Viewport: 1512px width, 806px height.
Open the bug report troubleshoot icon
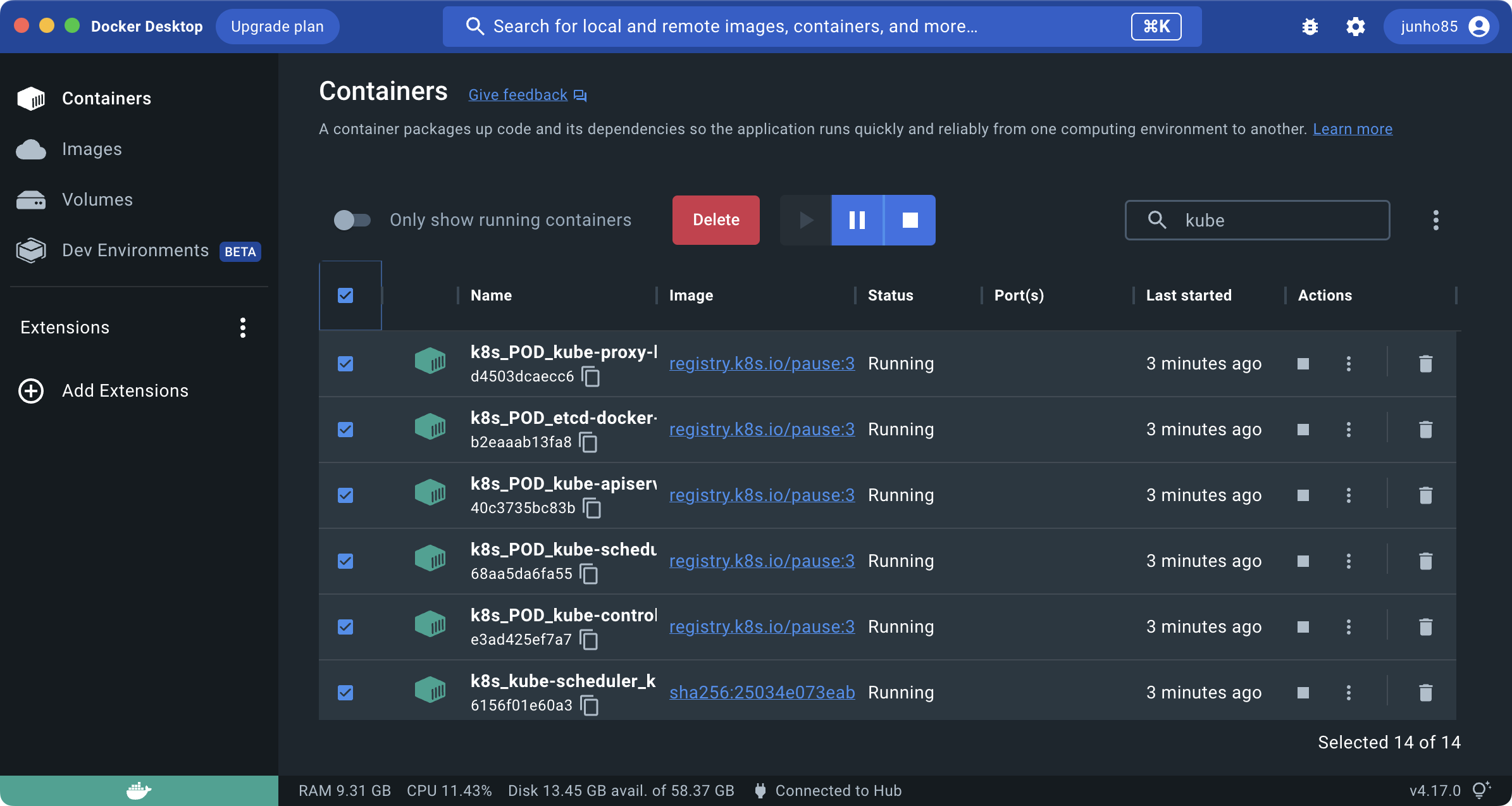tap(1310, 27)
